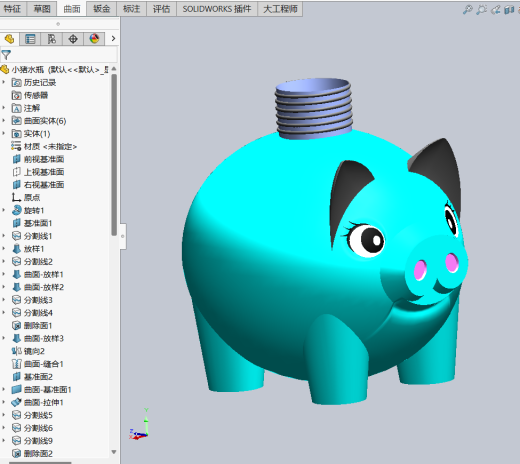The width and height of the screenshot is (520, 464).
Task: Switch to the 钣金 tab
Action: [102, 9]
